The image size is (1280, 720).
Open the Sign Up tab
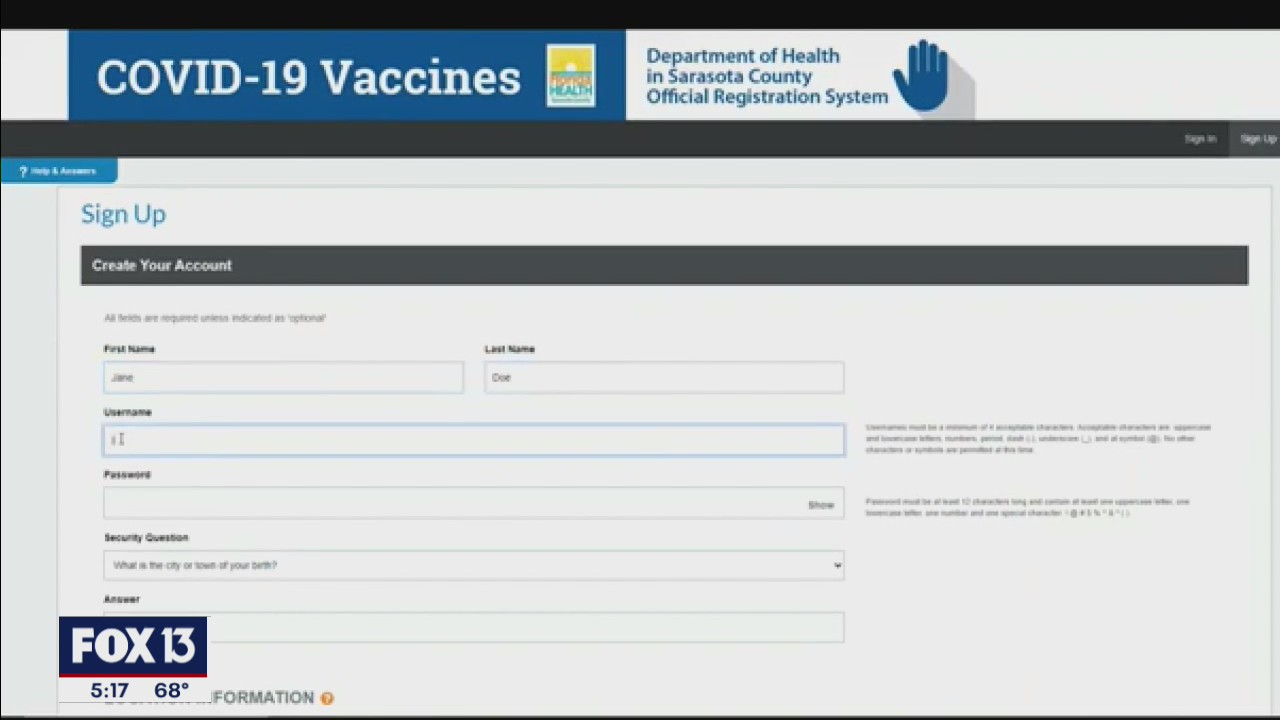coord(1258,139)
